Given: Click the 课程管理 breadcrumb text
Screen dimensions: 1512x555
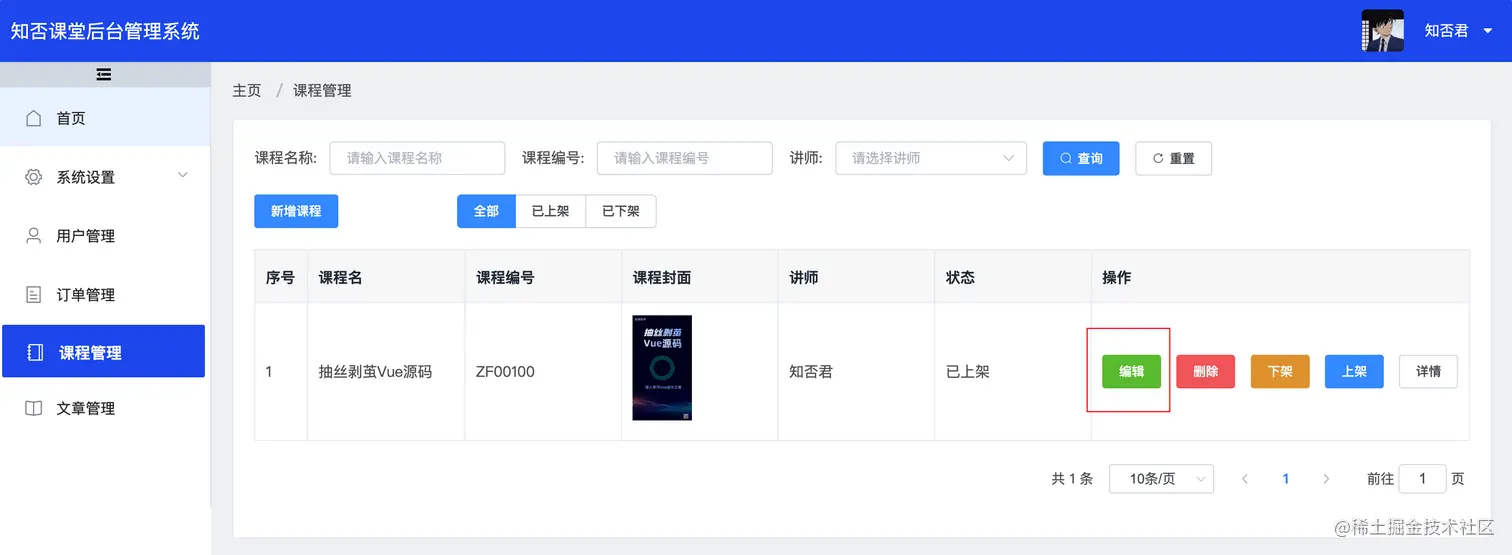Looking at the screenshot, I should (322, 90).
